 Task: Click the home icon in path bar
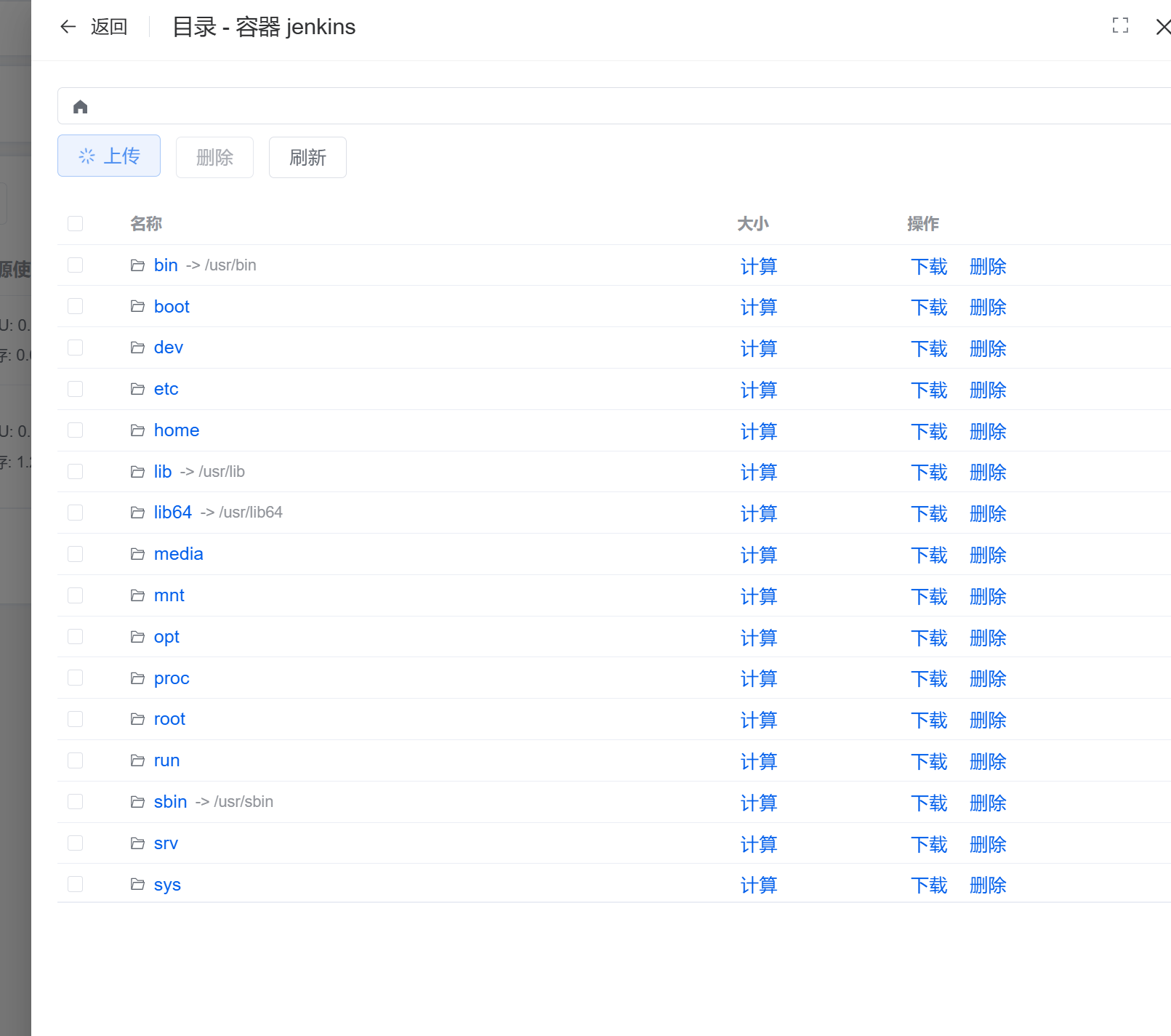click(81, 107)
